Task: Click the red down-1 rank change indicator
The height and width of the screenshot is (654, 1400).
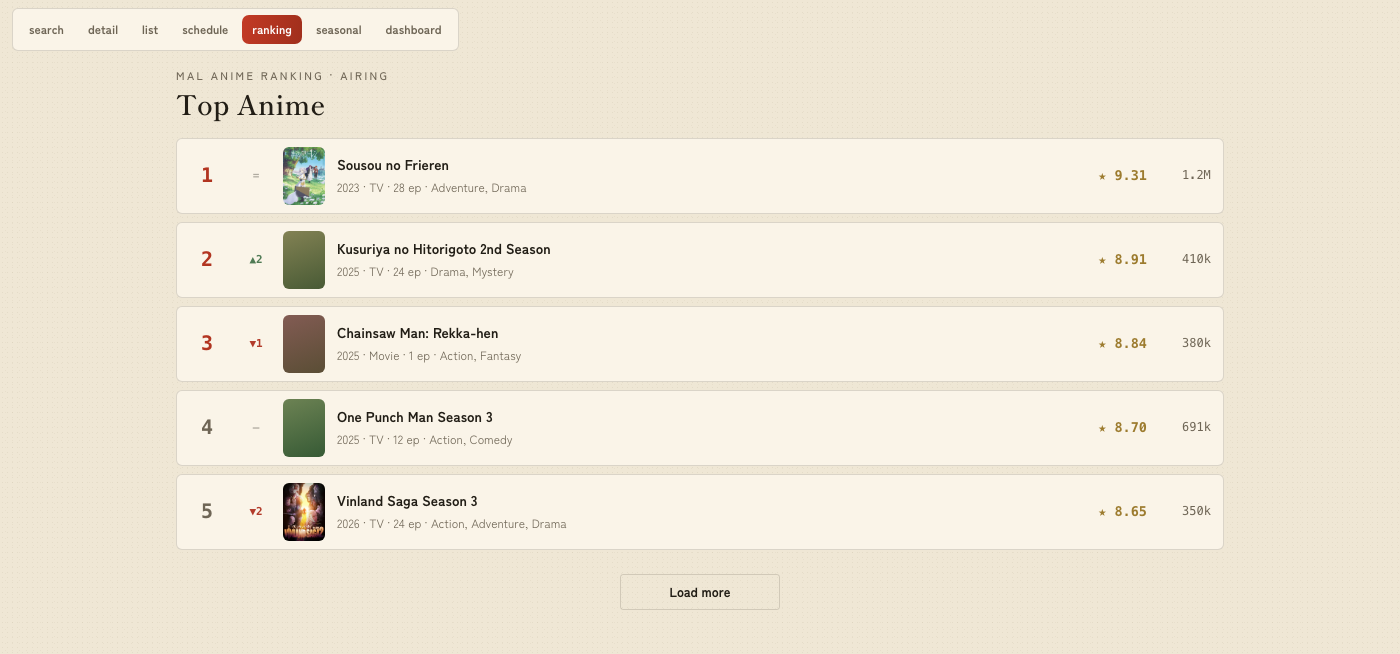Action: tap(256, 344)
